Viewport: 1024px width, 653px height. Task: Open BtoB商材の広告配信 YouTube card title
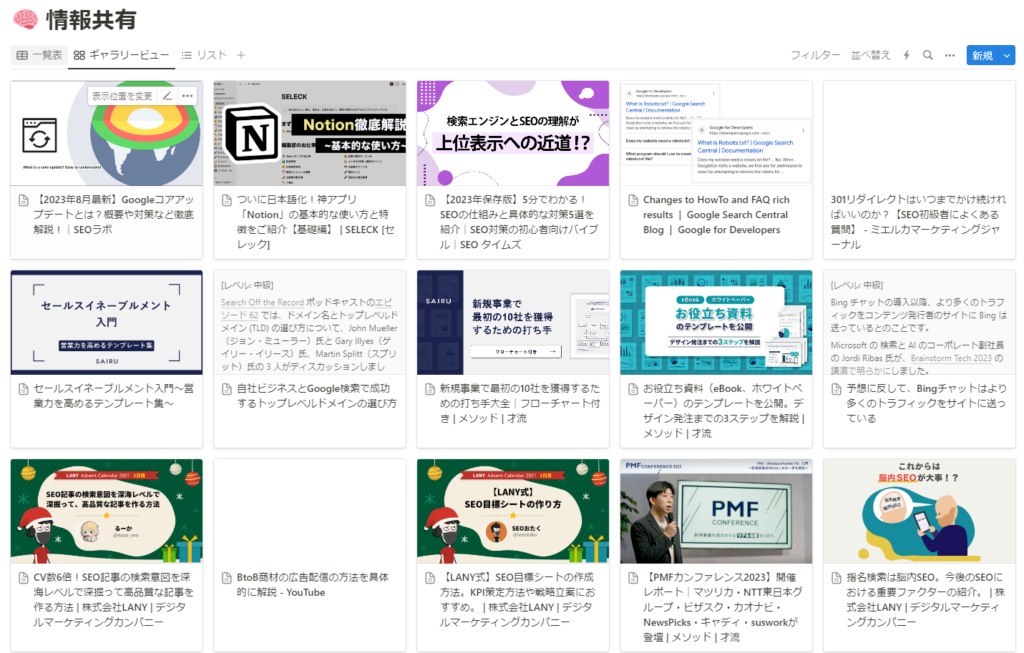click(313, 584)
